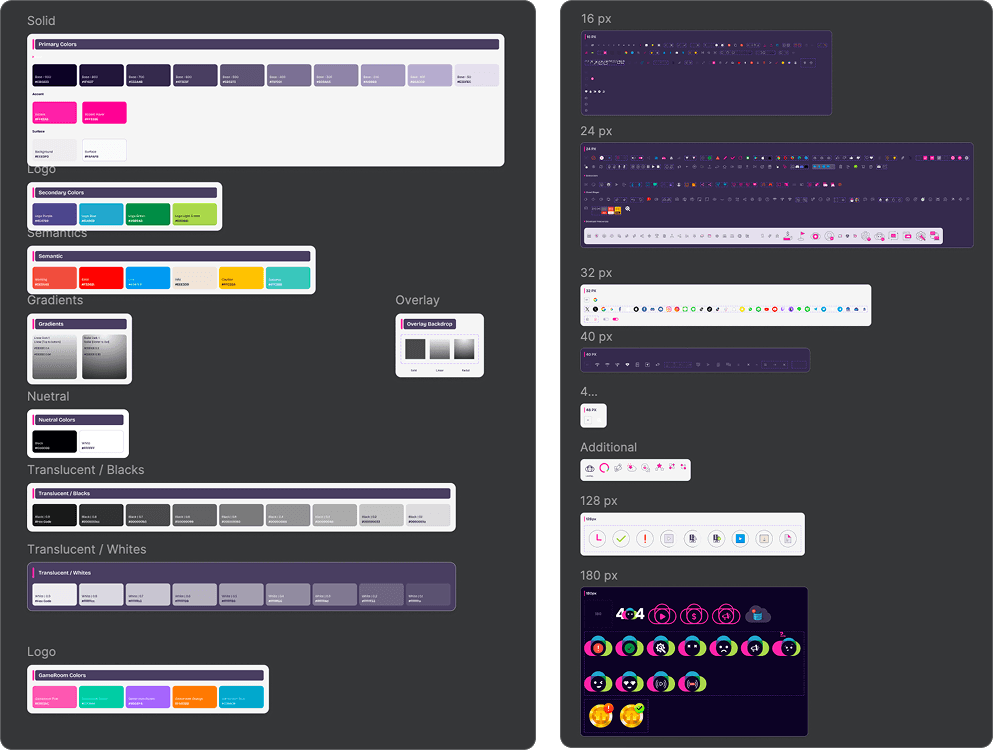Click the 404 cloud face graphic

point(629,614)
